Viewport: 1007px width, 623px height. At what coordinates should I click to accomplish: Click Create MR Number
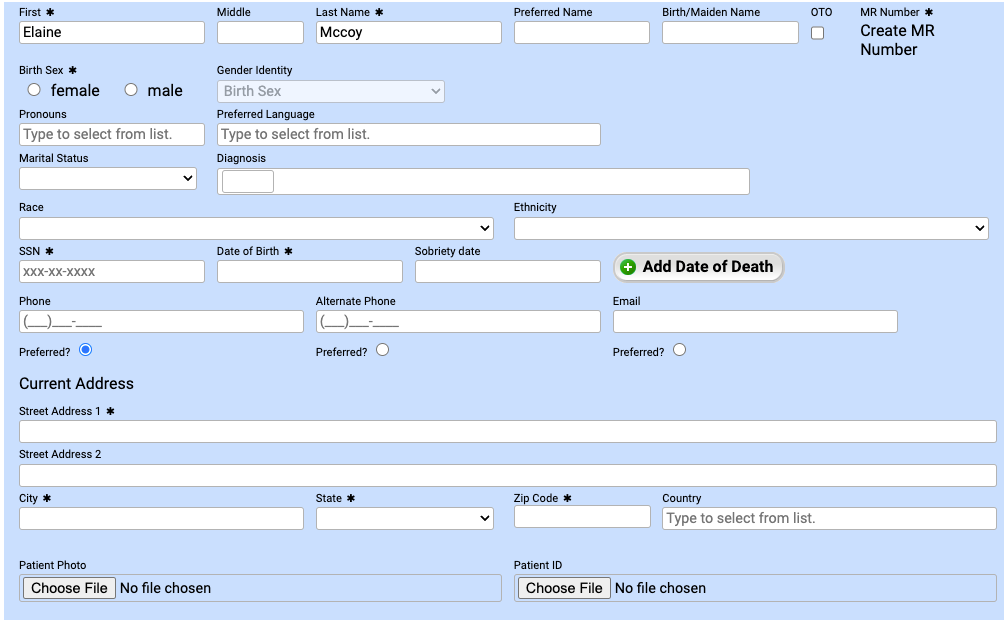[x=895, y=40]
